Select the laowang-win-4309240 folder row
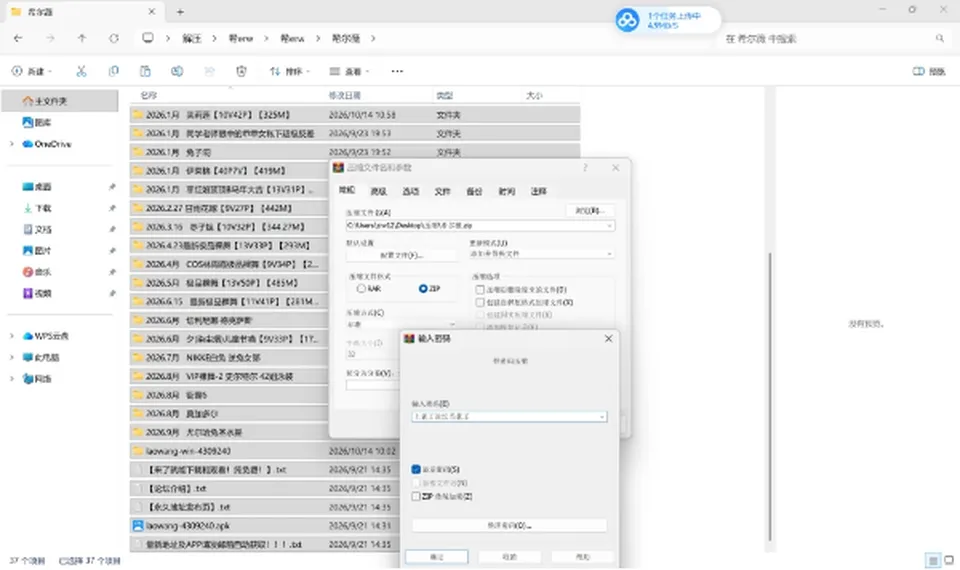 pos(264,451)
